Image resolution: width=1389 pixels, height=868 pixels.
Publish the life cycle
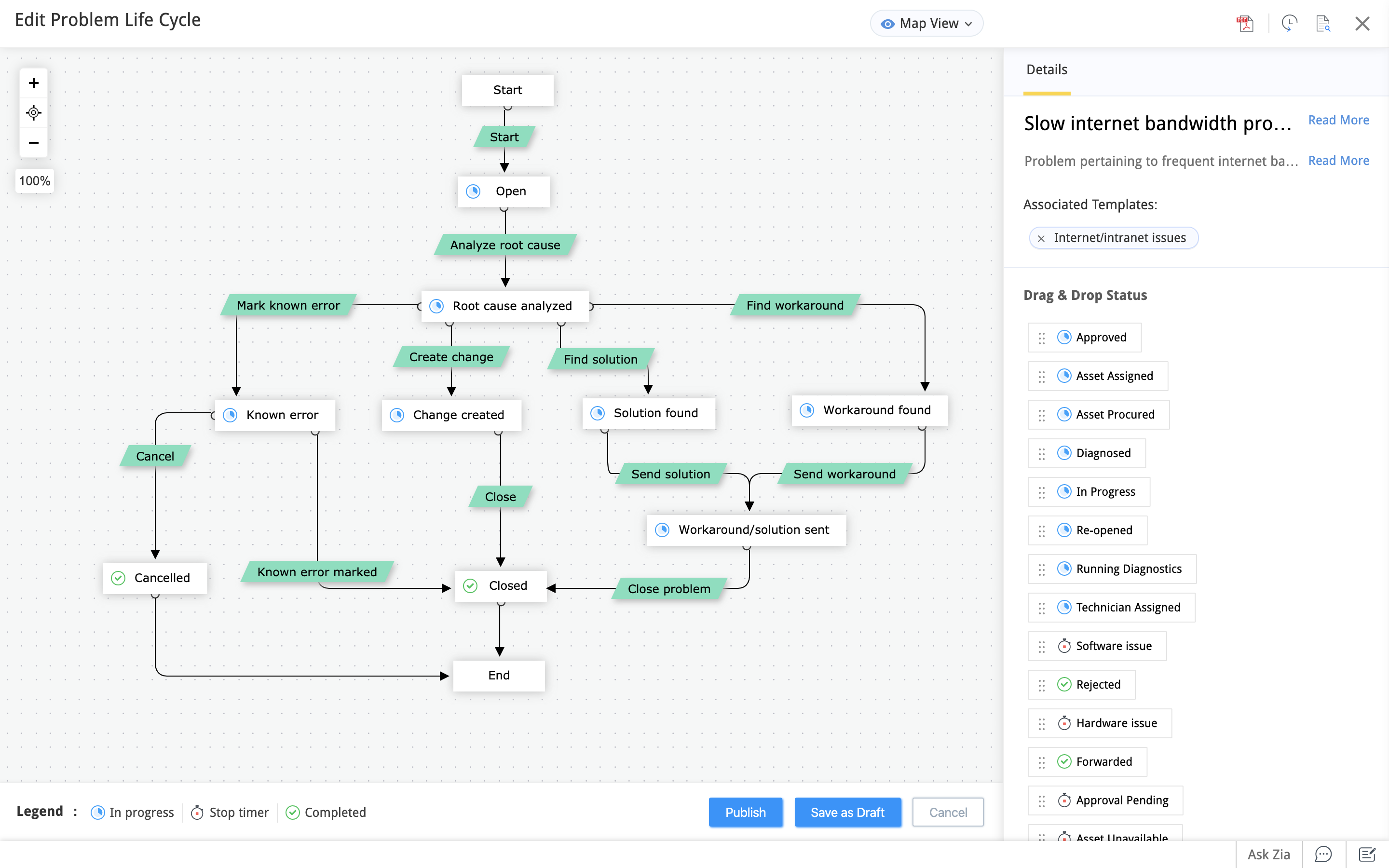click(745, 813)
